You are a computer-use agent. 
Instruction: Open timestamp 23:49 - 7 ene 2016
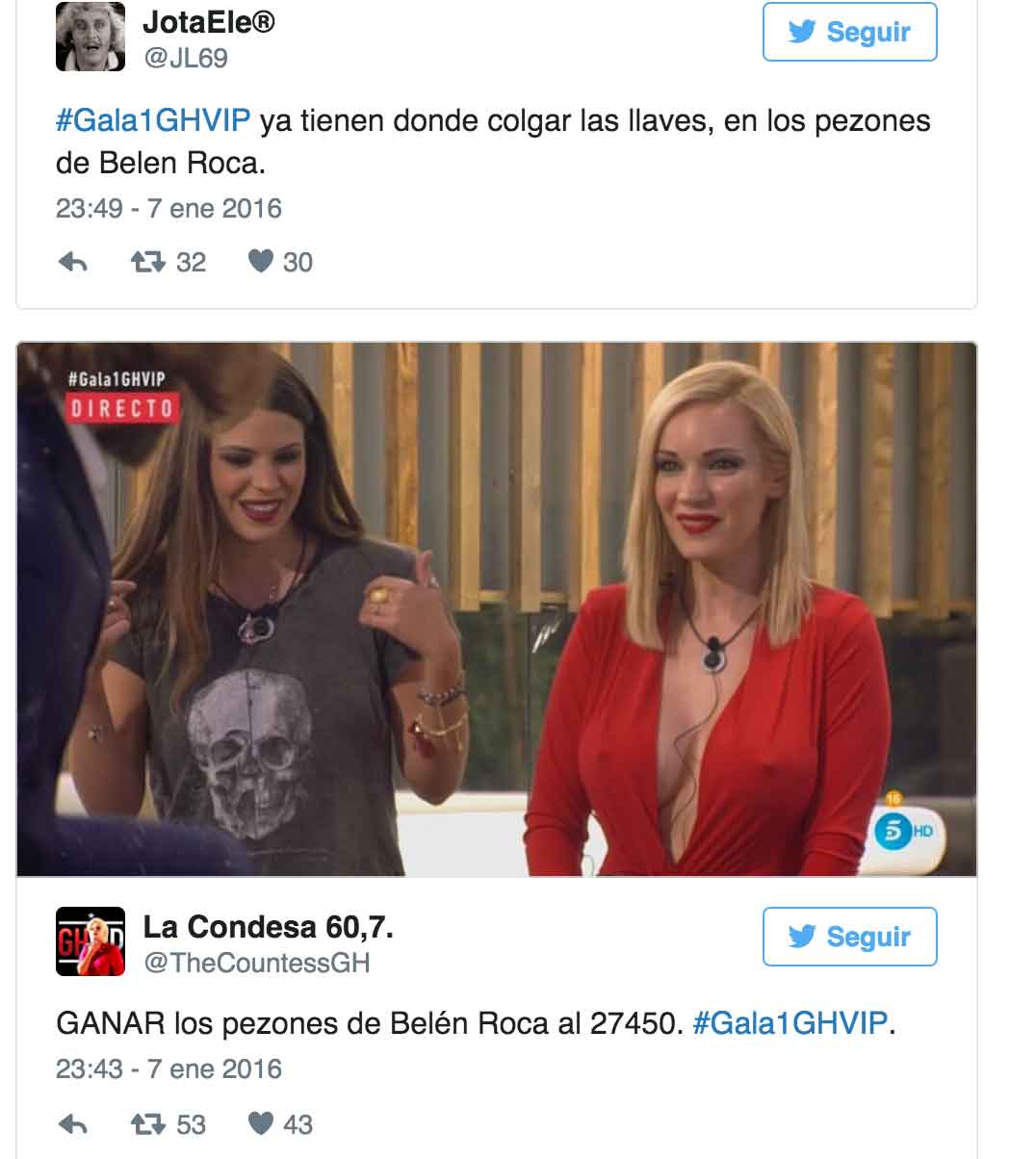(x=168, y=208)
